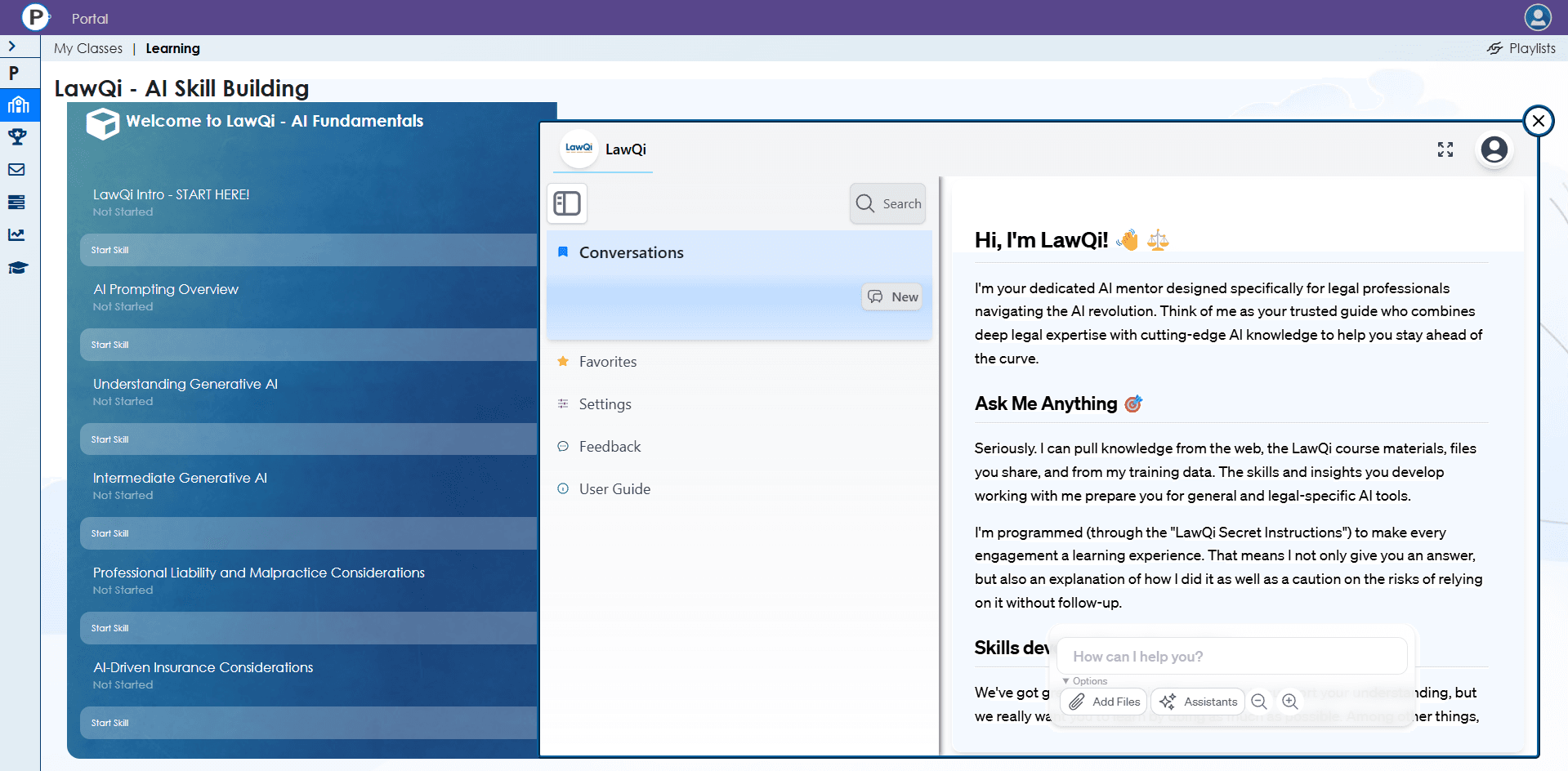The width and height of the screenshot is (1568, 771).
Task: Click the Add Files button
Action: coord(1104,702)
